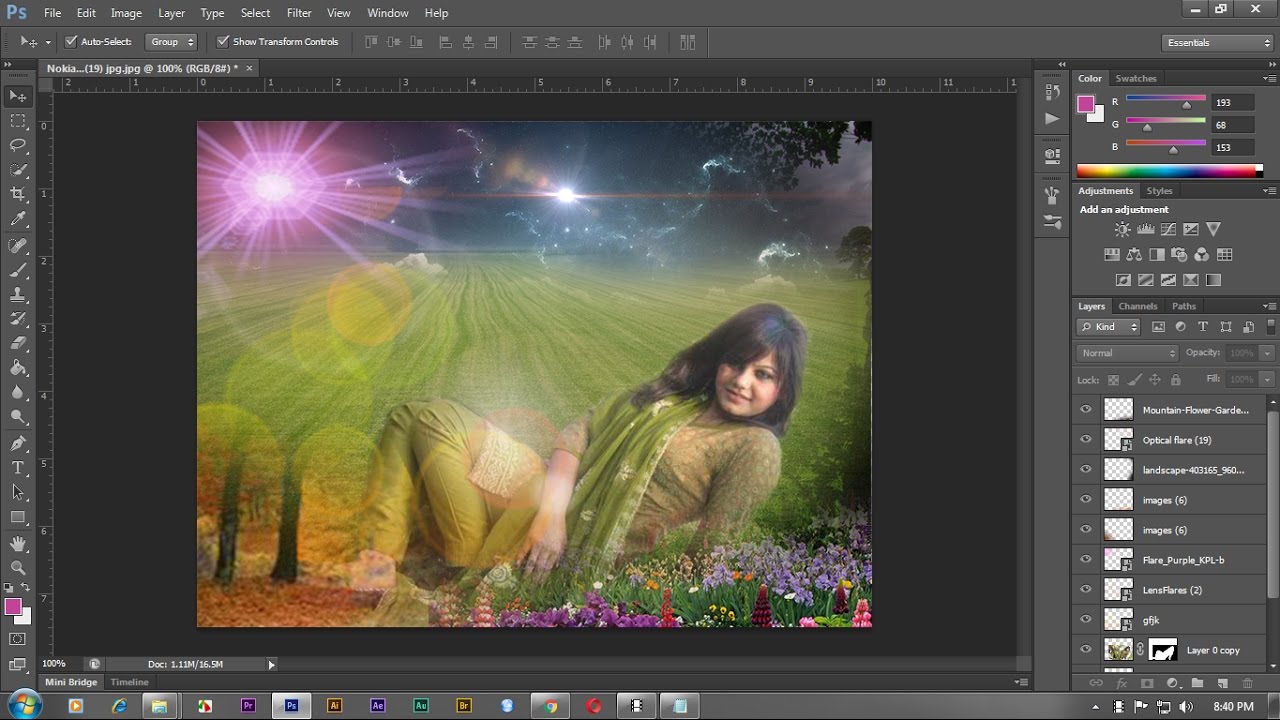Create a new group with the folder icon
This screenshot has width=1280, height=720.
pos(1197,683)
